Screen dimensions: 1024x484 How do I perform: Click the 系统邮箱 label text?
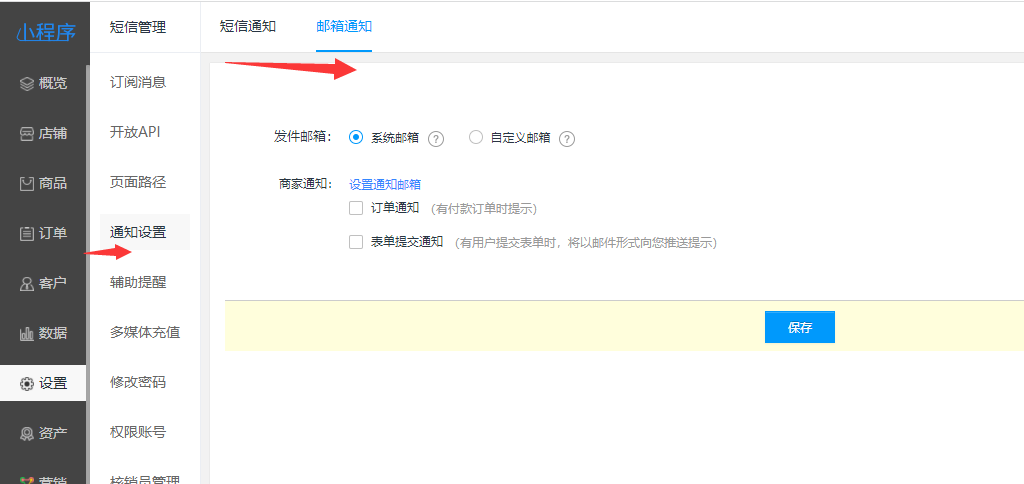[x=394, y=138]
